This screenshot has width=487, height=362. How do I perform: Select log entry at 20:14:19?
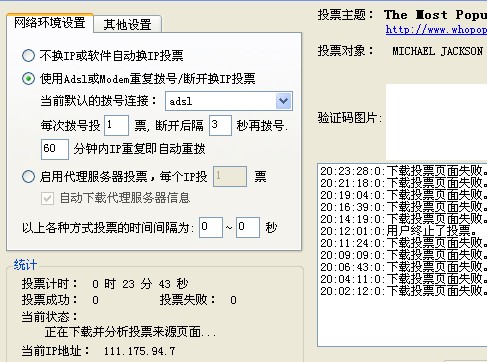[403, 219]
